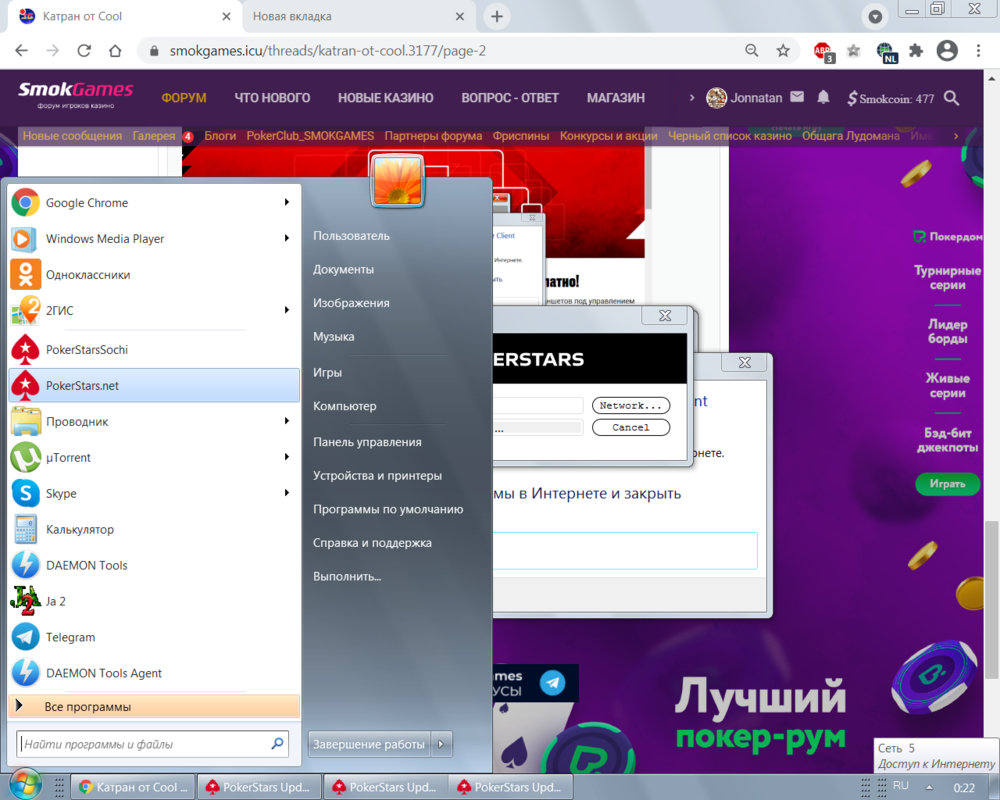Open the user account picture in Start menu

[x=397, y=181]
